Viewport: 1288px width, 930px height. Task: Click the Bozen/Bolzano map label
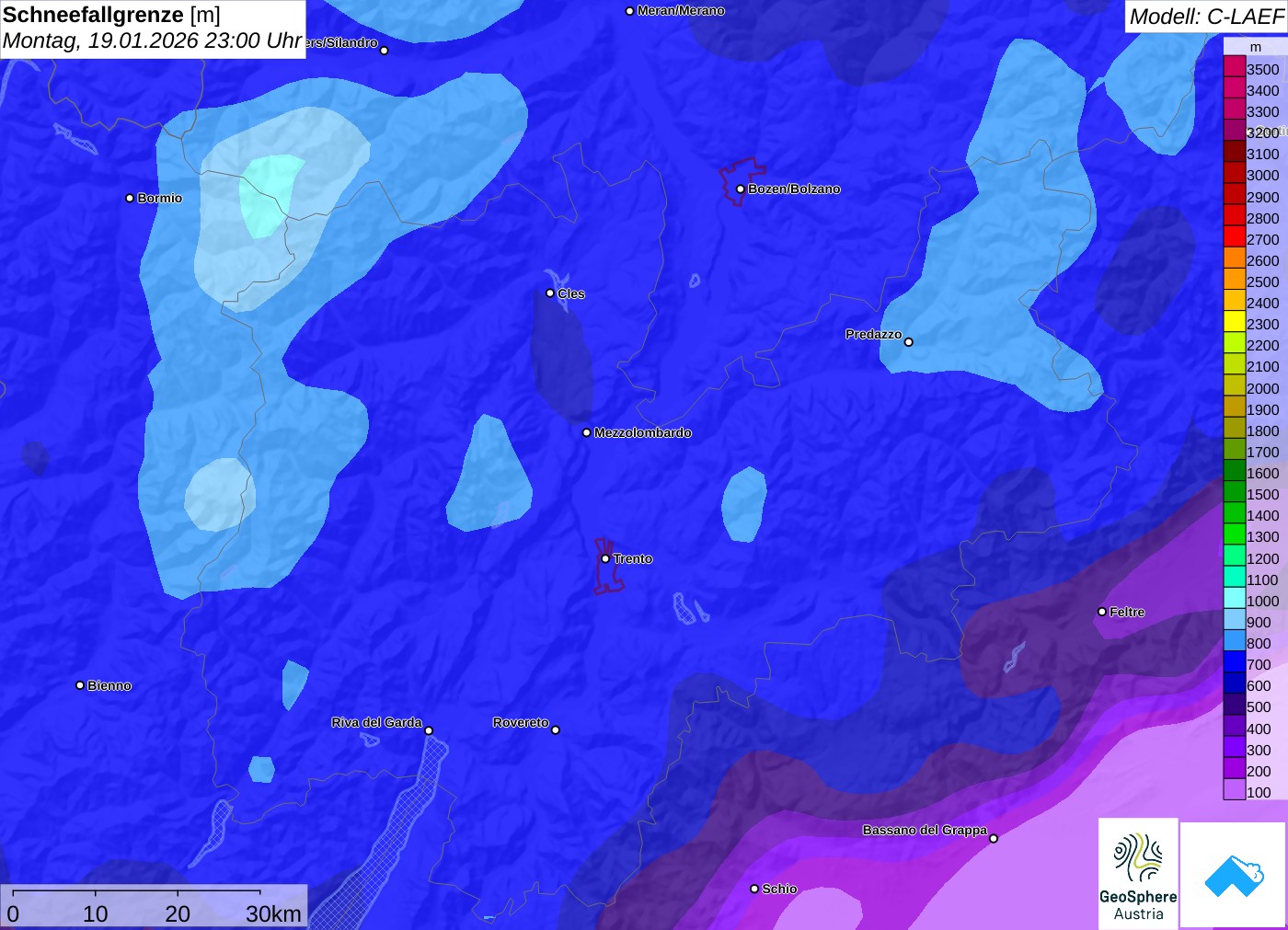pyautogui.click(x=794, y=189)
